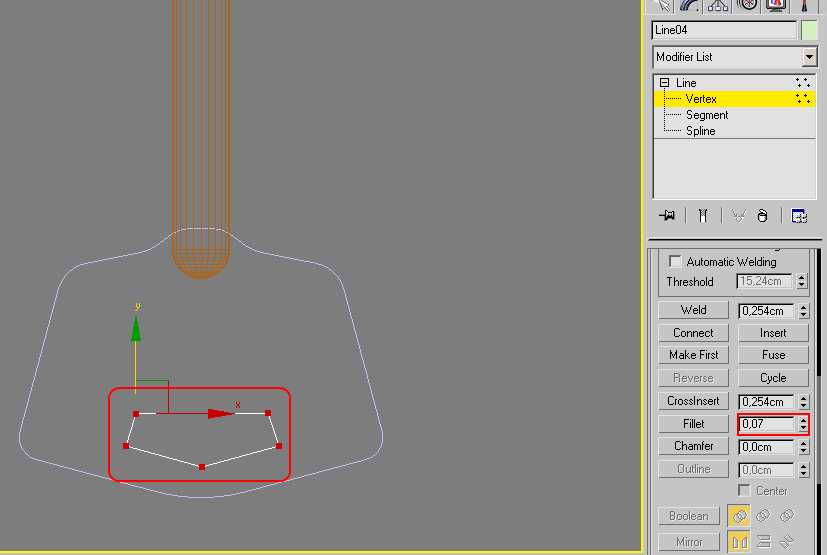
Task: Open the Utilities hammer tab
Action: [x=804, y=5]
